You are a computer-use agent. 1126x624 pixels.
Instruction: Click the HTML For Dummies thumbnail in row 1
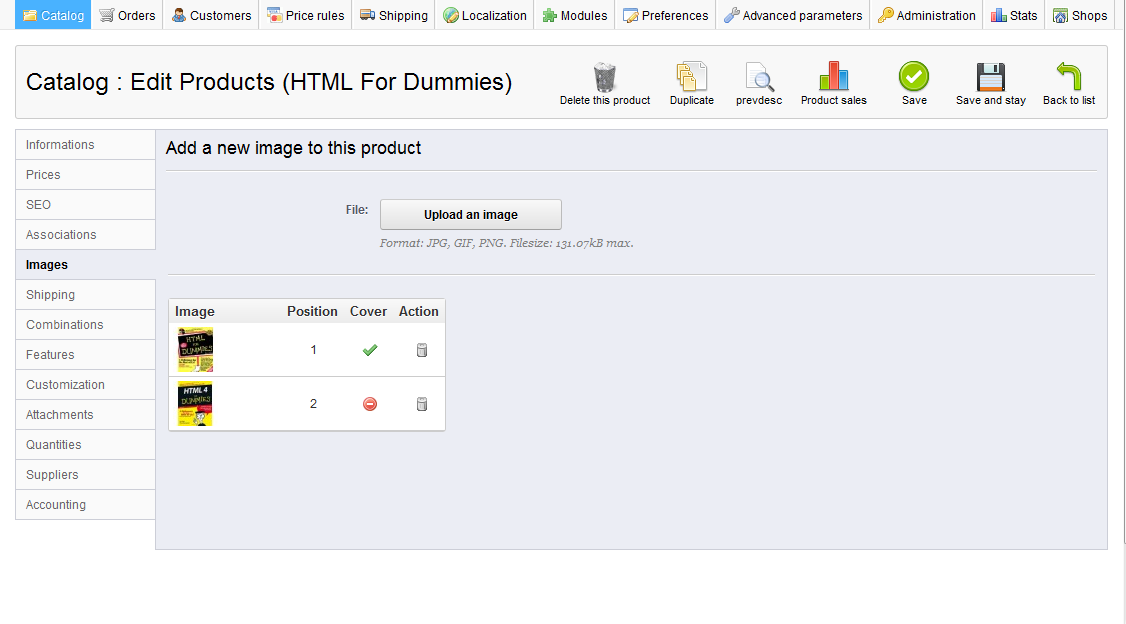[x=195, y=350]
